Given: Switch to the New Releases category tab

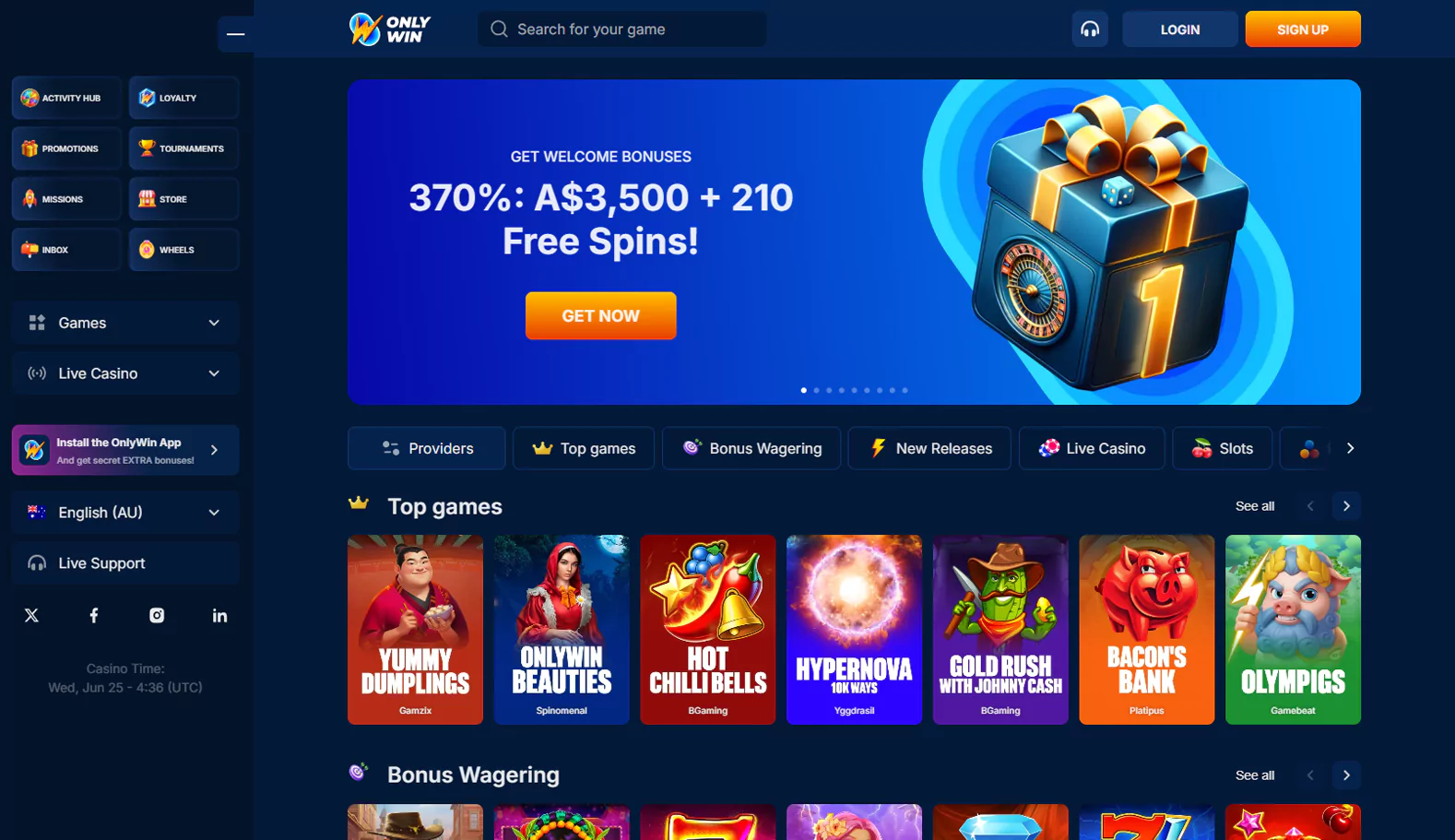Looking at the screenshot, I should 929,448.
